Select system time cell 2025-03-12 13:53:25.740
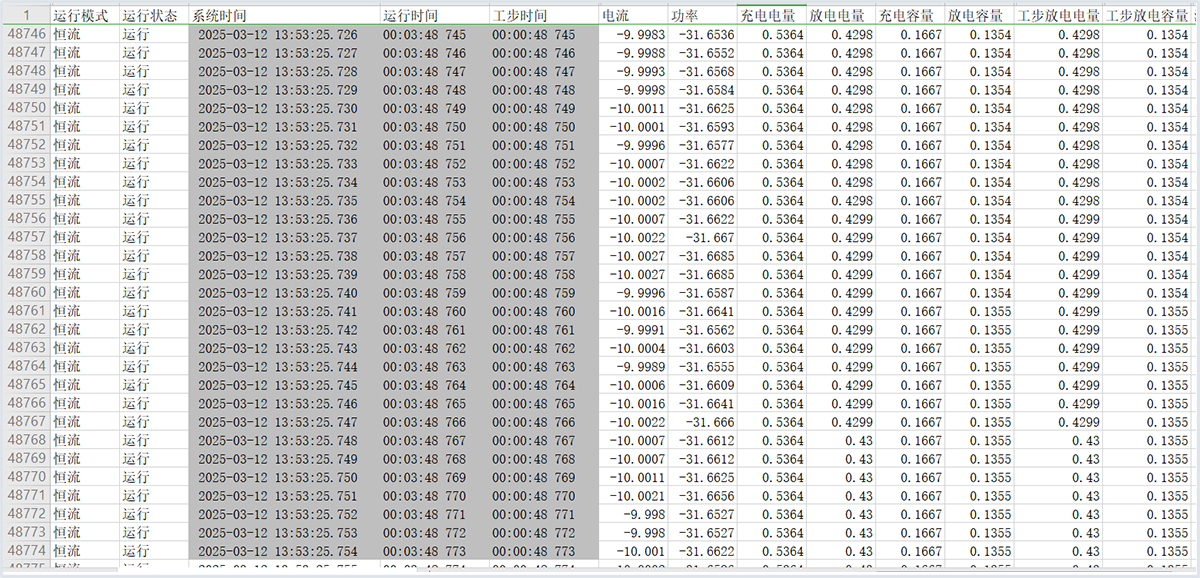The width and height of the screenshot is (1200, 578). pyautogui.click(x=277, y=293)
